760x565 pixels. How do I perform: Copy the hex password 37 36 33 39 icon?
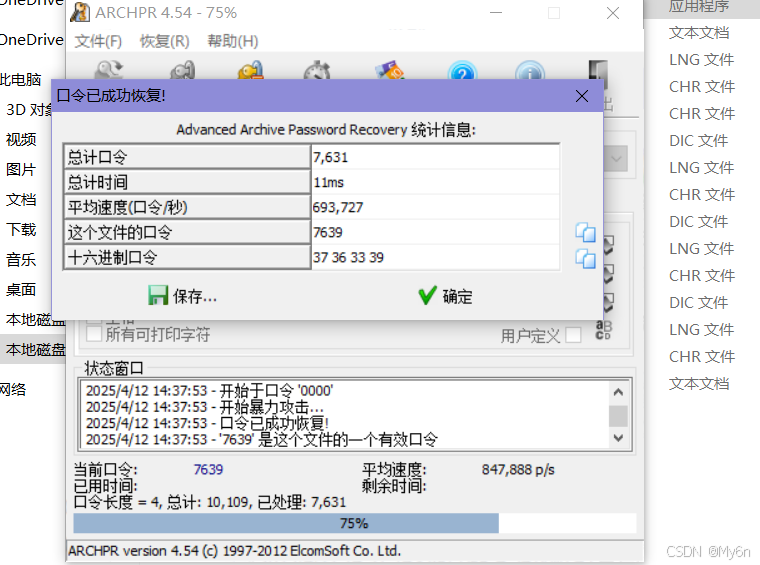coord(586,258)
